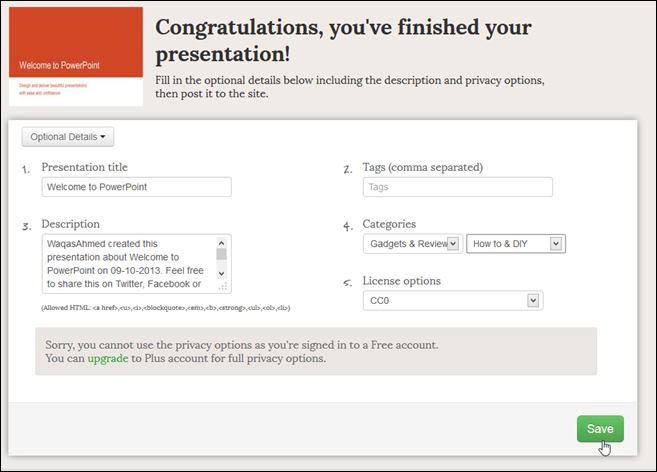Click the Presentation title field
Image resolution: width=657 pixels, height=472 pixels.
(x=137, y=187)
